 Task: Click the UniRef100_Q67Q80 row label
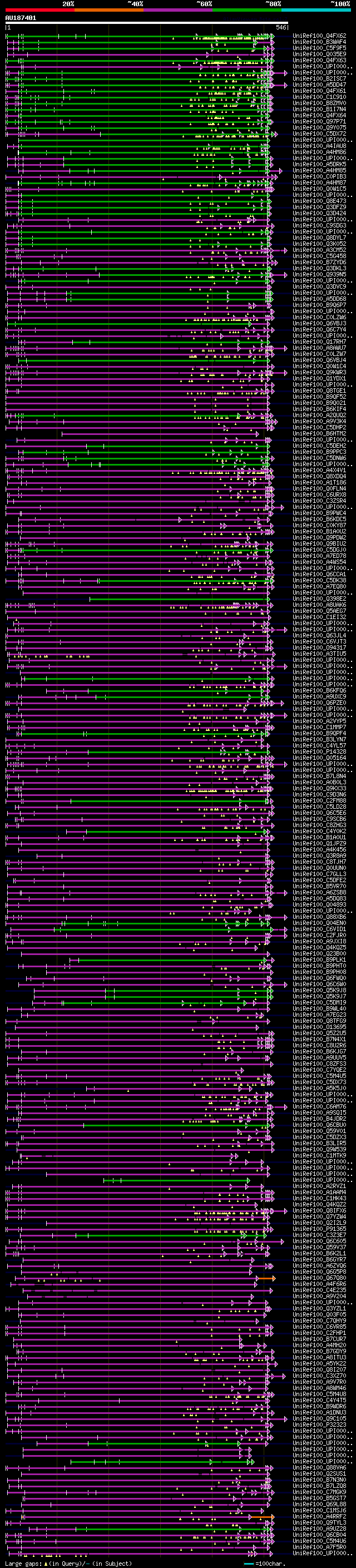tap(319, 1278)
